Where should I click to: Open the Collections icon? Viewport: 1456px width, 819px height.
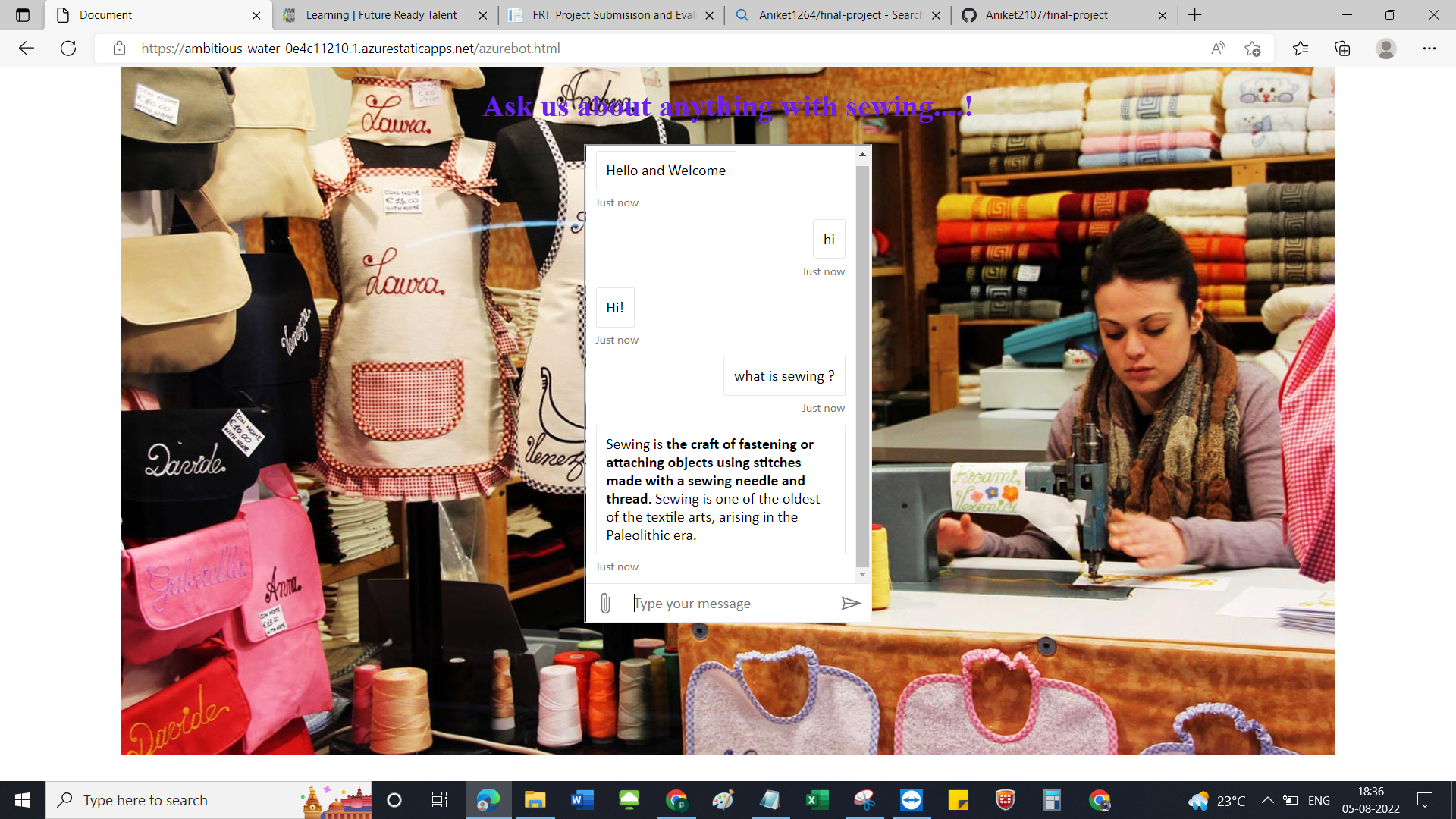(x=1342, y=49)
